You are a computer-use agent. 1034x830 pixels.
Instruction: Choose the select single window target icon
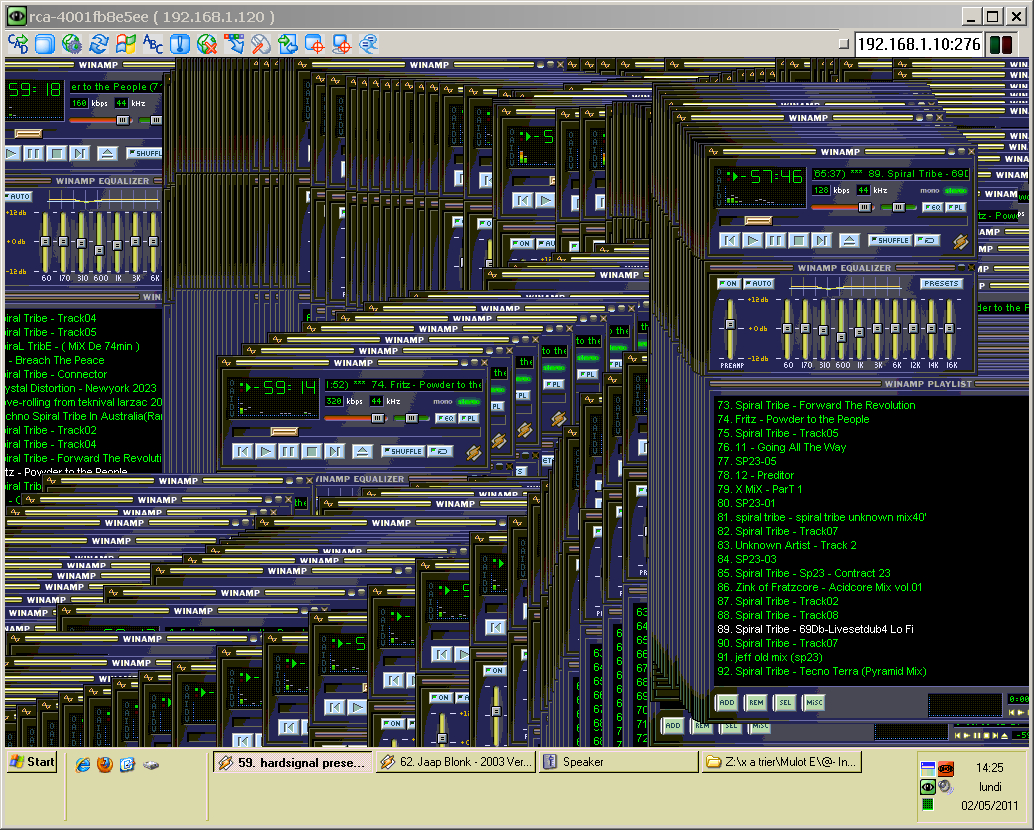point(315,44)
